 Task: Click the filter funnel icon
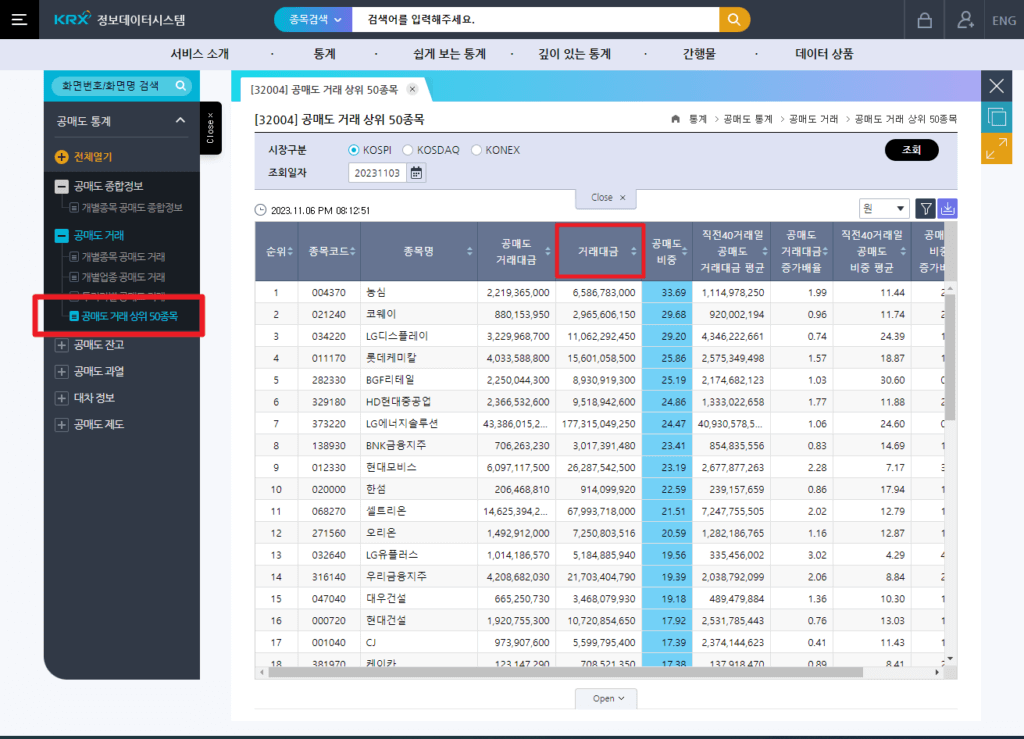click(x=925, y=209)
